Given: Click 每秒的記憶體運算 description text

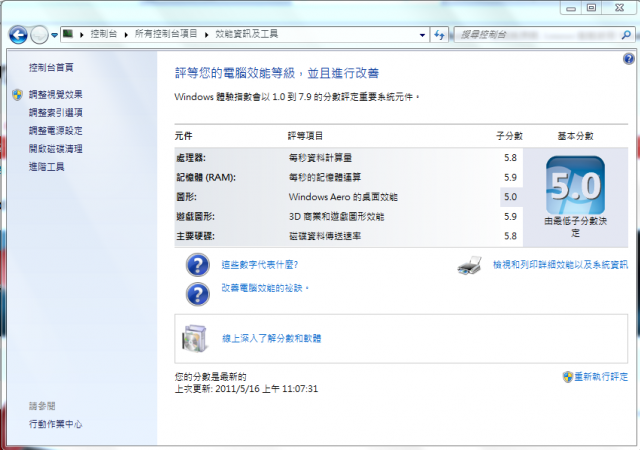Looking at the screenshot, I should (325, 177).
